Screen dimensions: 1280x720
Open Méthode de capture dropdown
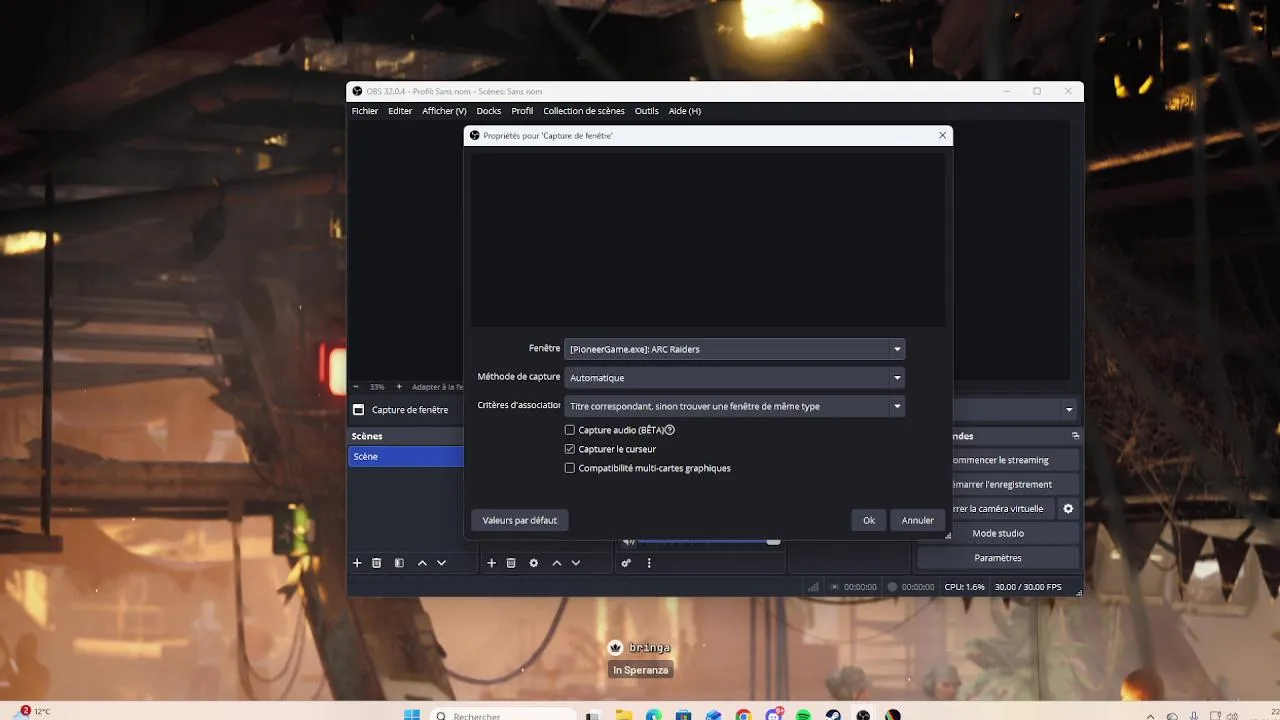click(735, 378)
